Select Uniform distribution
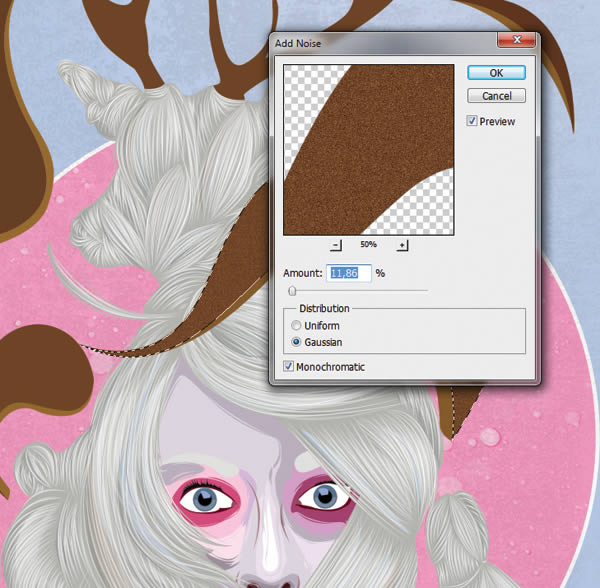This screenshot has width=600, height=588. [x=296, y=326]
